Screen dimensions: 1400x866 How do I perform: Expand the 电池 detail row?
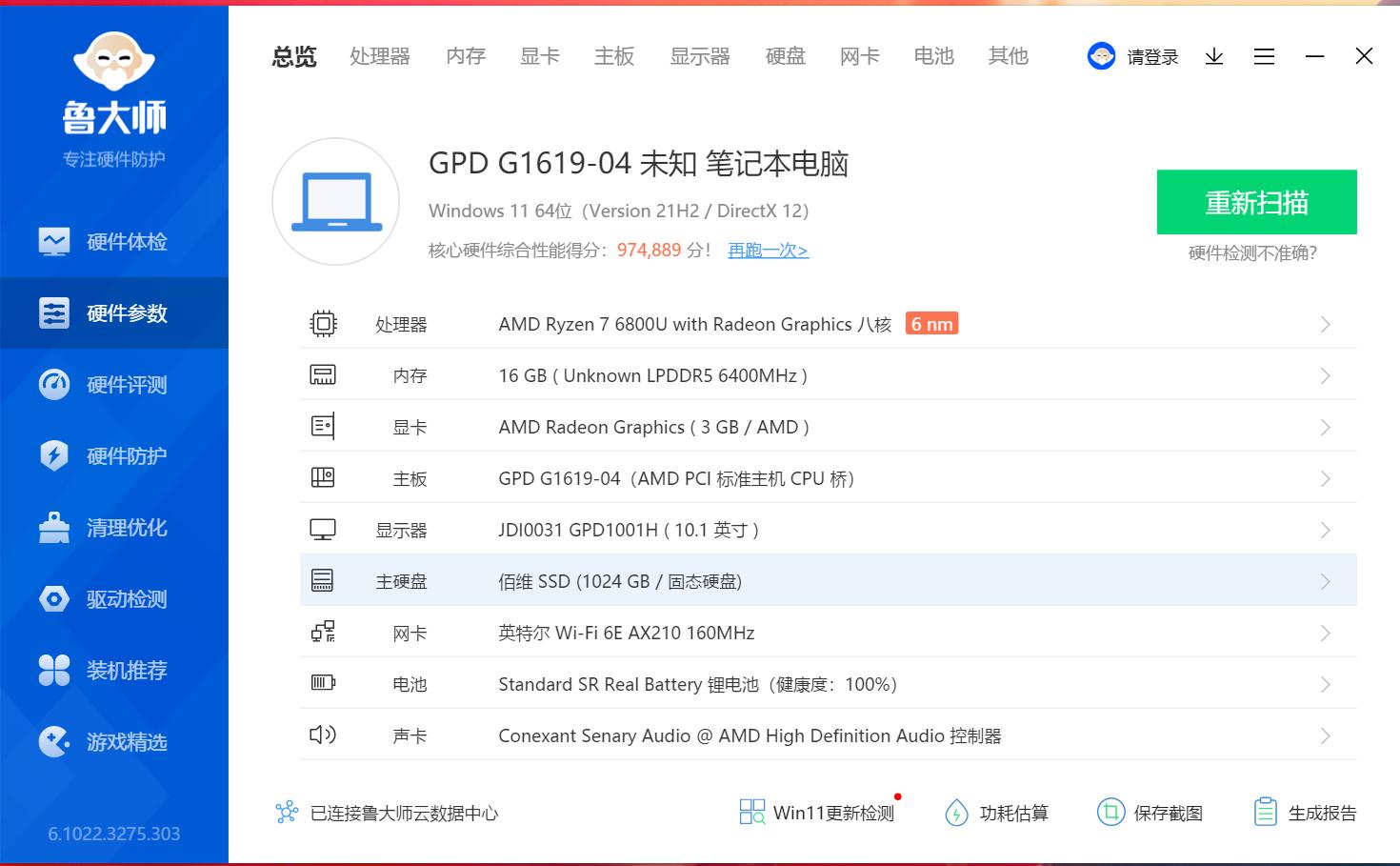pos(1325,683)
